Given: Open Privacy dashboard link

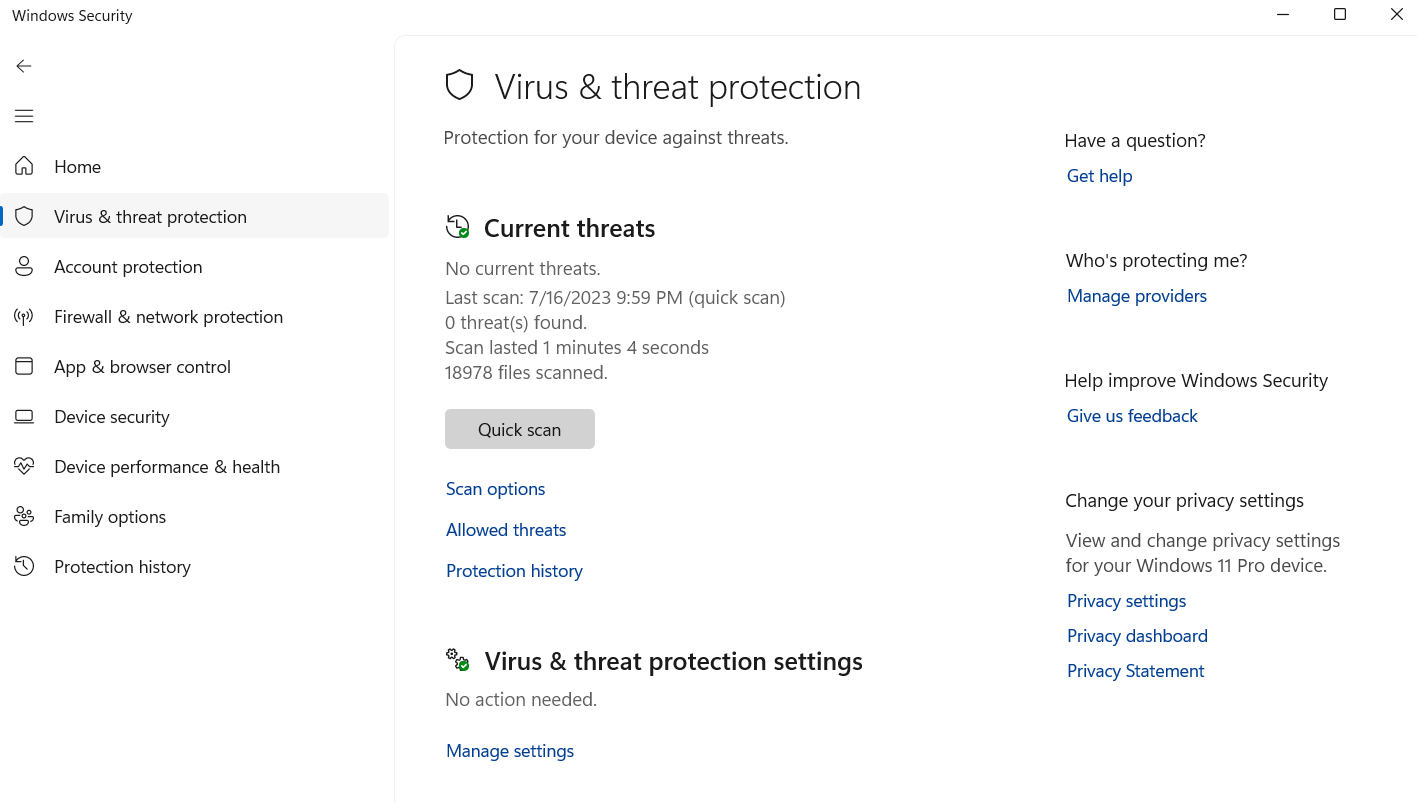Looking at the screenshot, I should click(x=1137, y=636).
